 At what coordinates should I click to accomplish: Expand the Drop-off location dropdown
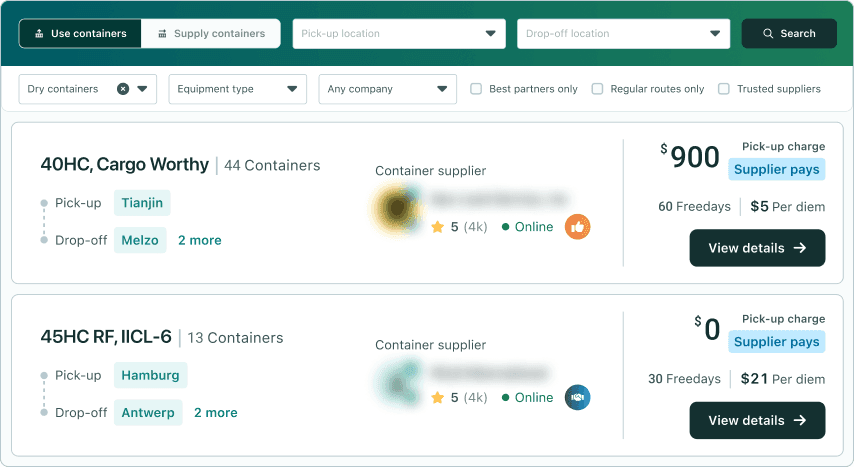coord(623,33)
